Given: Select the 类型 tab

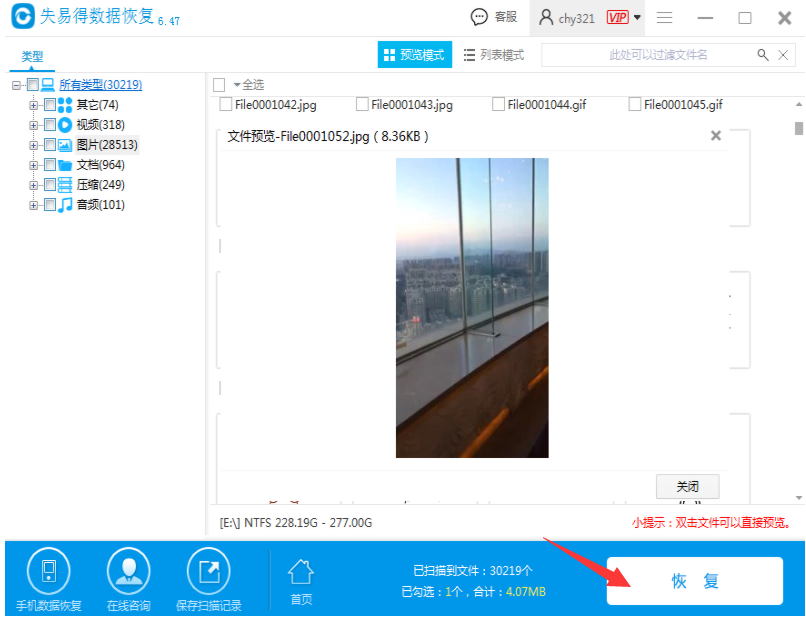Looking at the screenshot, I should 33,57.
